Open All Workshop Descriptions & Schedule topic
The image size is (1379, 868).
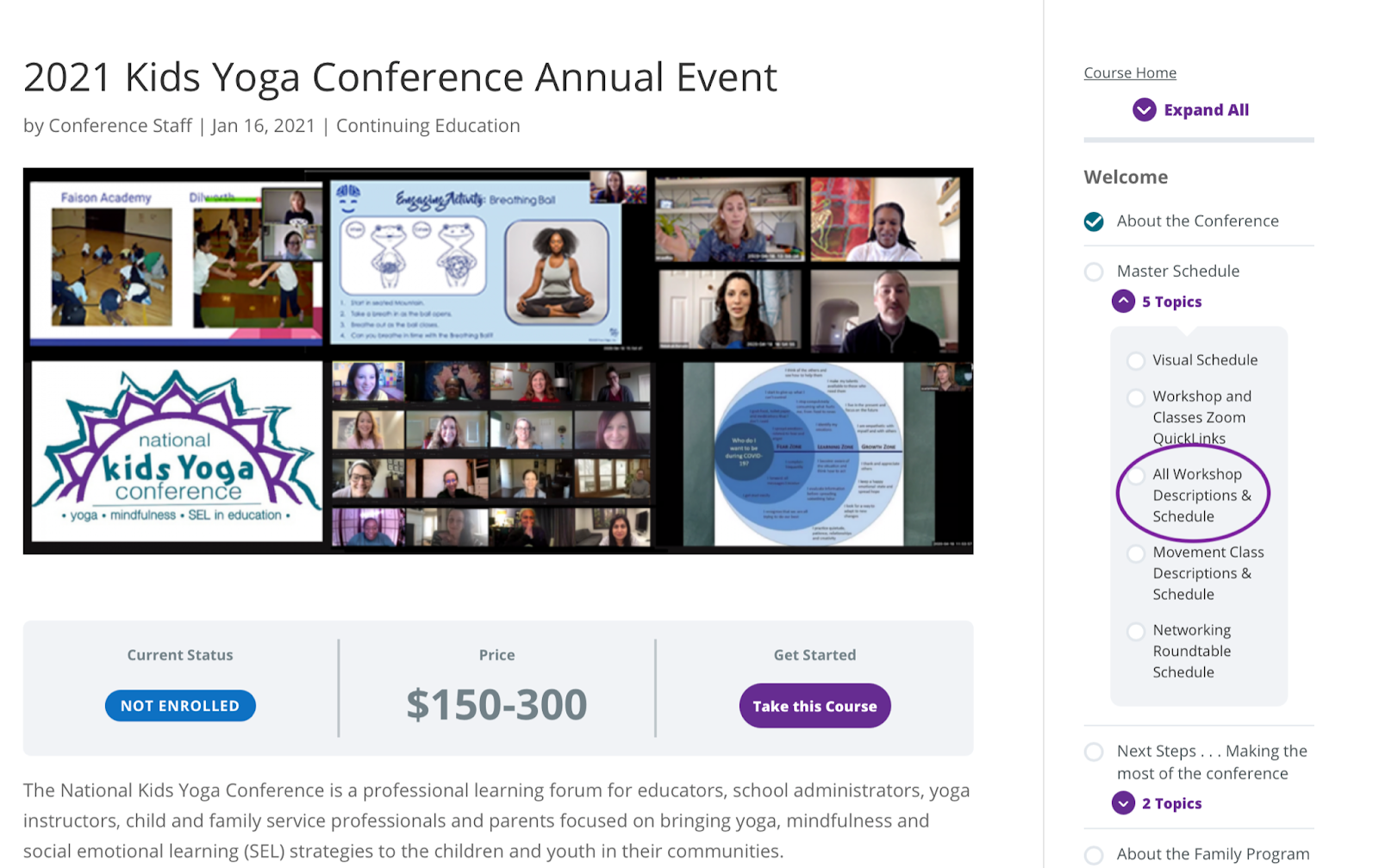click(1201, 496)
